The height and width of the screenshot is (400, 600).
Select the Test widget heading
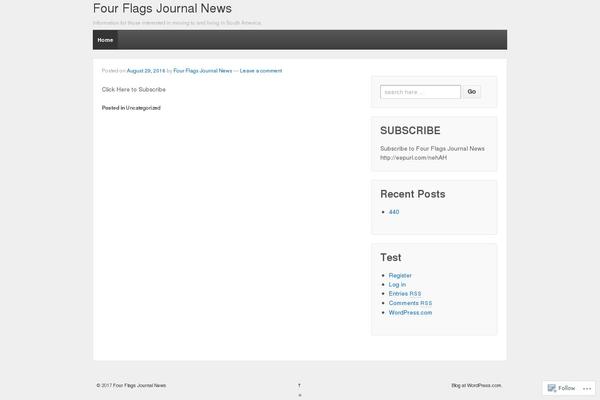pyautogui.click(x=391, y=258)
